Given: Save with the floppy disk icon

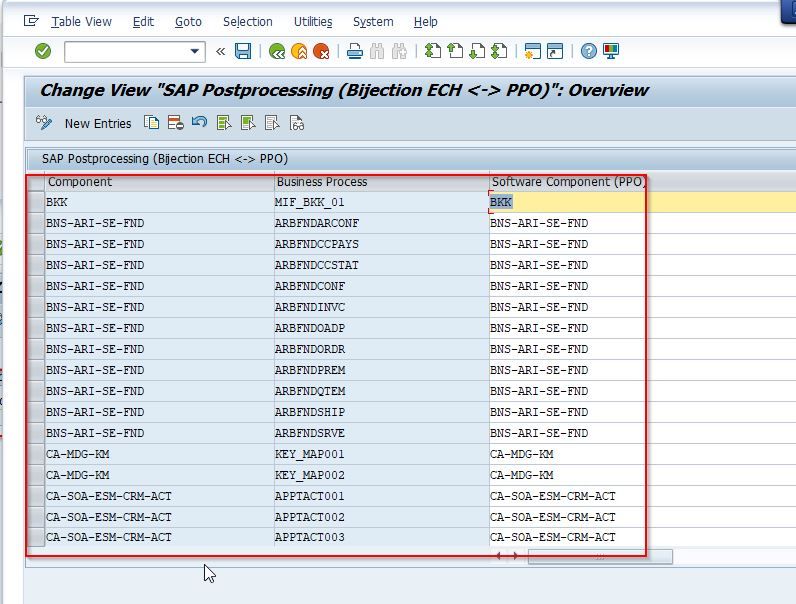Looking at the screenshot, I should click(243, 51).
